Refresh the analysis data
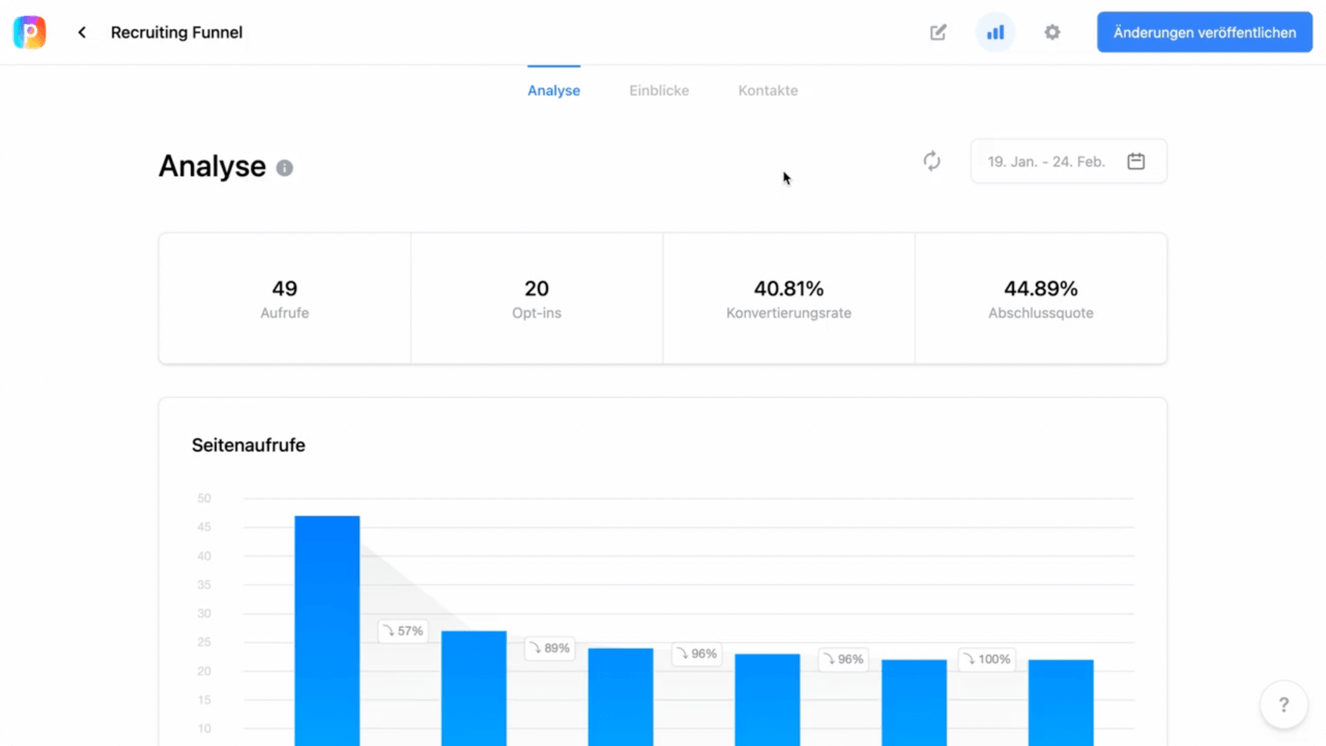 [932, 161]
